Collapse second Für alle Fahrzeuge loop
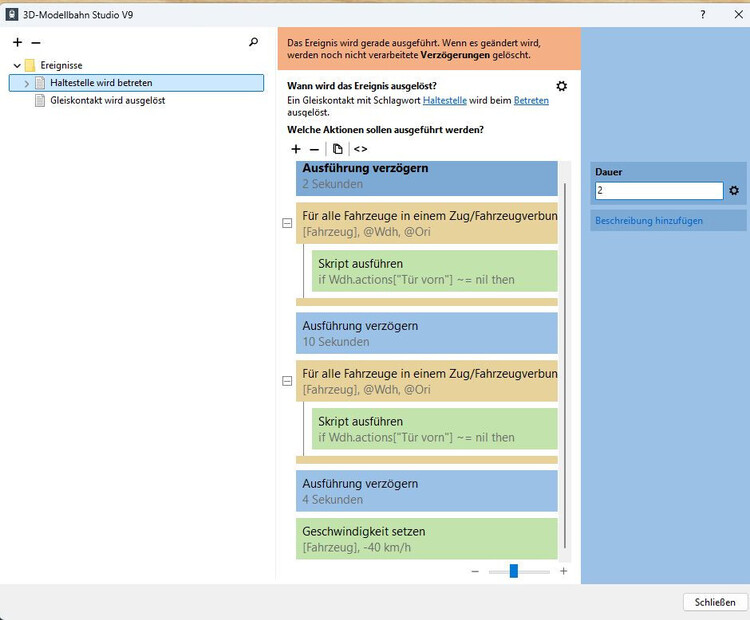 287,381
